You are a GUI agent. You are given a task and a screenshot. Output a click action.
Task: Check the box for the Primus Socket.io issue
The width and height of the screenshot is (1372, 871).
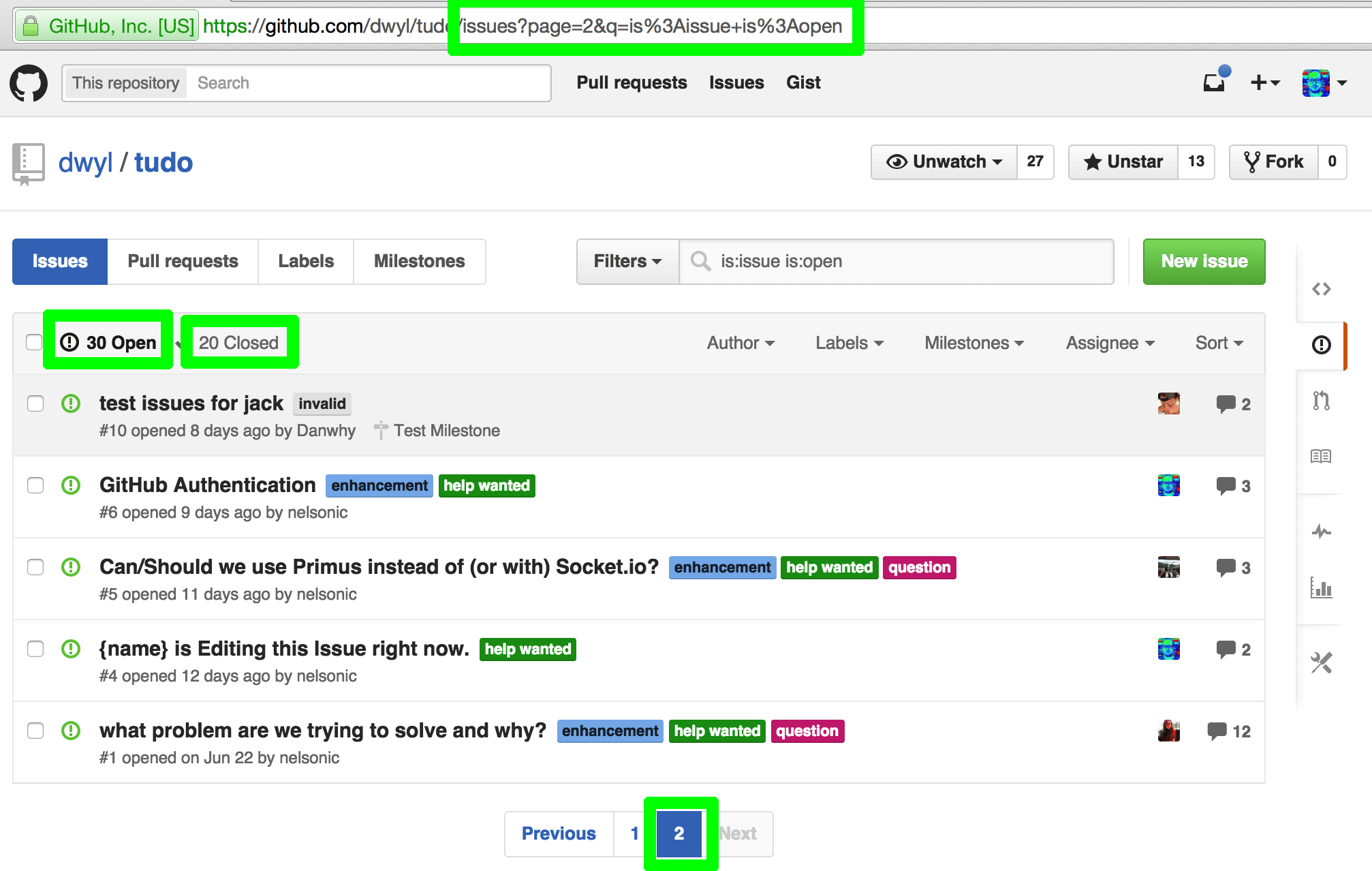[35, 567]
